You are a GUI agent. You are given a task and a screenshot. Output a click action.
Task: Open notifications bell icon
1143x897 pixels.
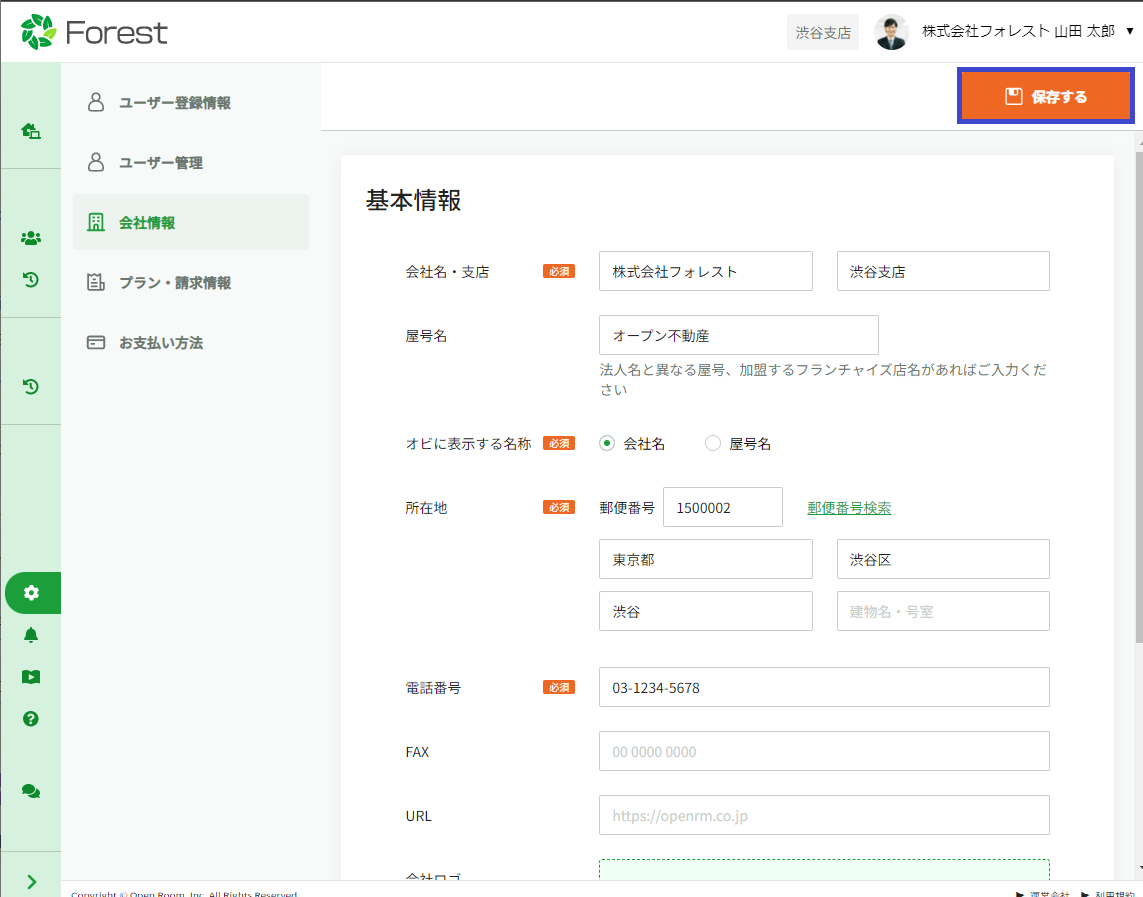[31, 635]
